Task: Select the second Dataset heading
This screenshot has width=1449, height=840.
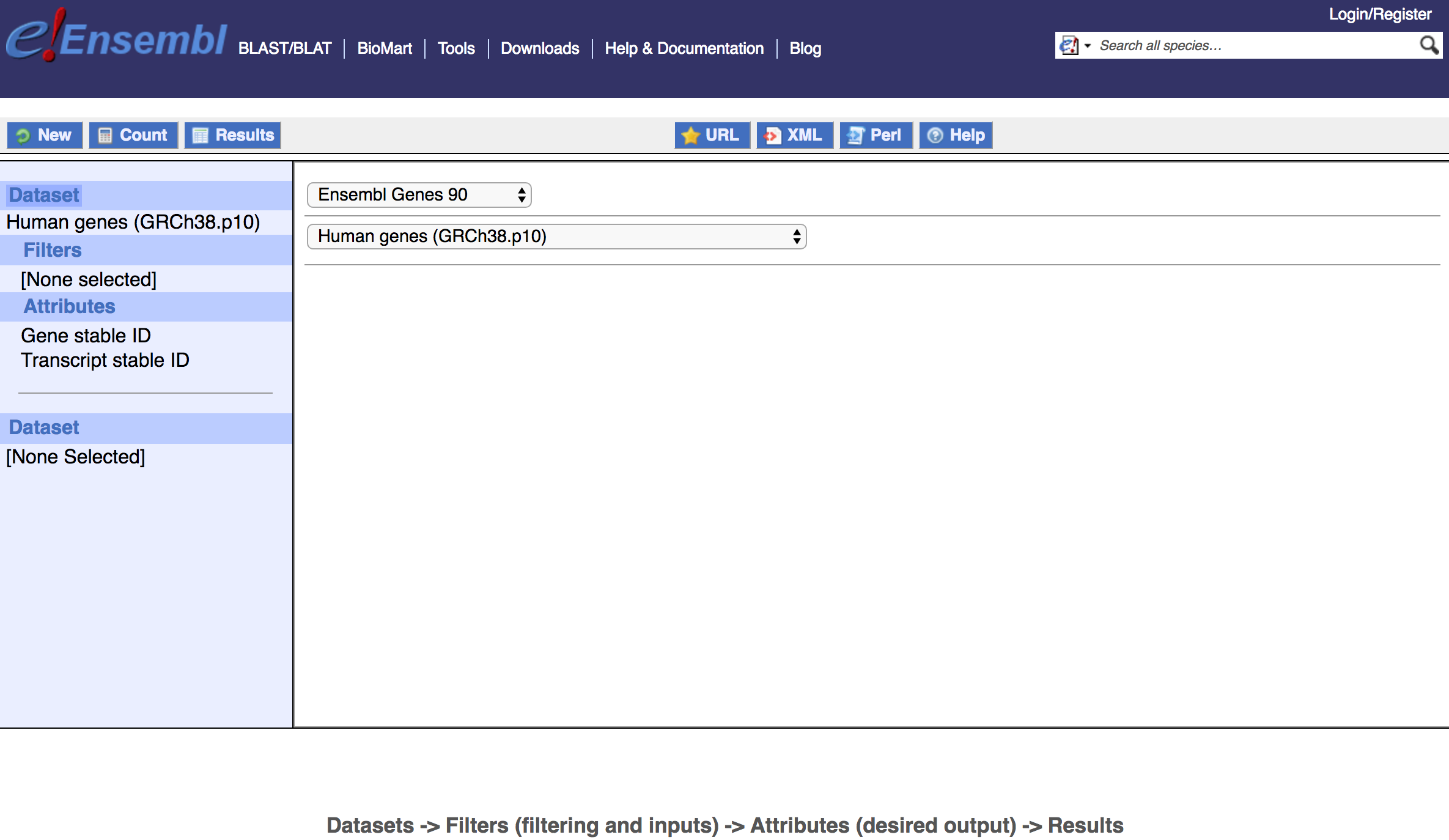Action: [44, 427]
